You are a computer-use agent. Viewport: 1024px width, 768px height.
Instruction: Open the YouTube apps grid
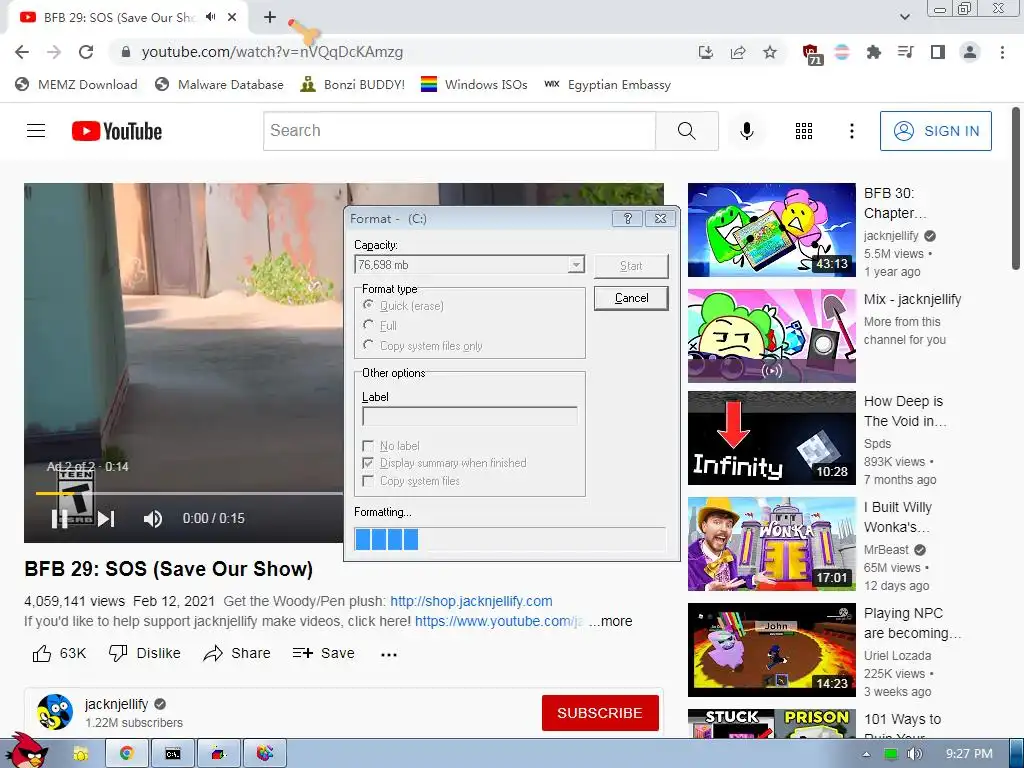pyautogui.click(x=804, y=131)
